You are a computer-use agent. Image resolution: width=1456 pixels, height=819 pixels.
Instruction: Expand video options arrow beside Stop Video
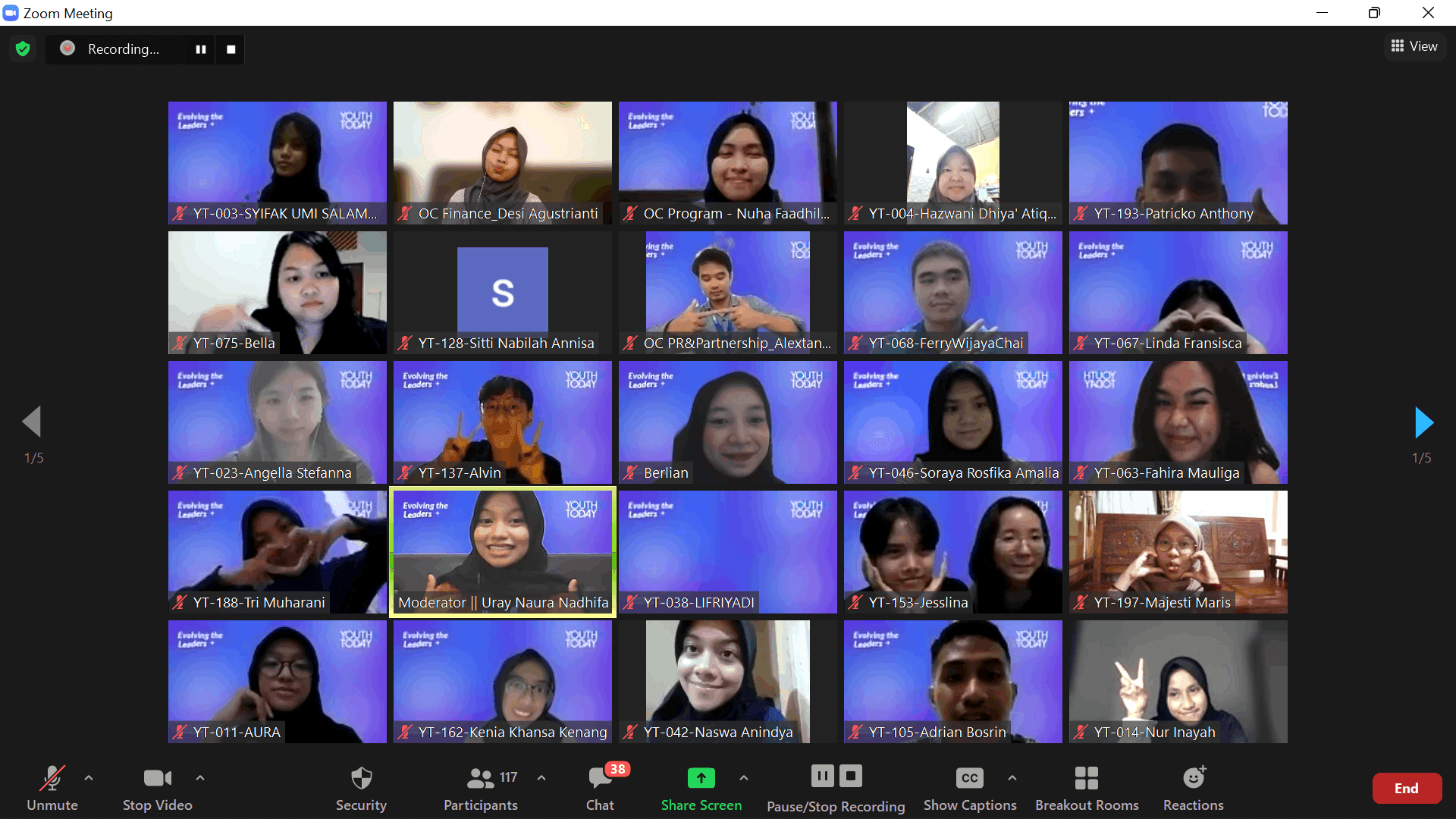click(200, 778)
